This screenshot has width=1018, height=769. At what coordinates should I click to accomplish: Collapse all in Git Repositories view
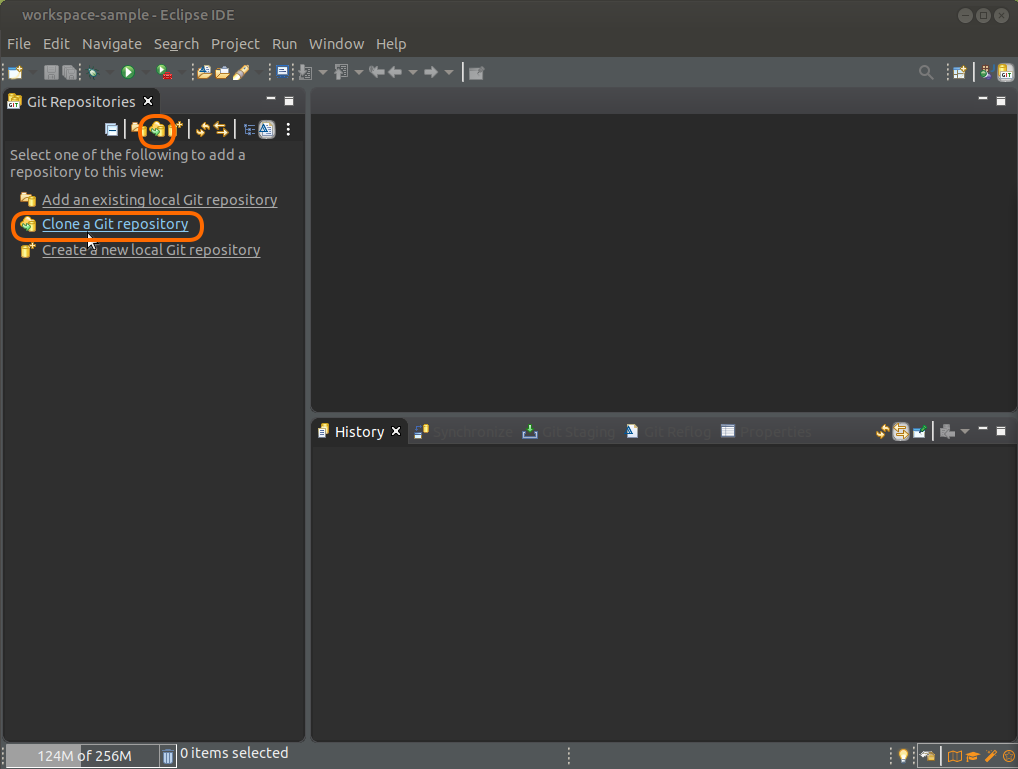pyautogui.click(x=111, y=129)
